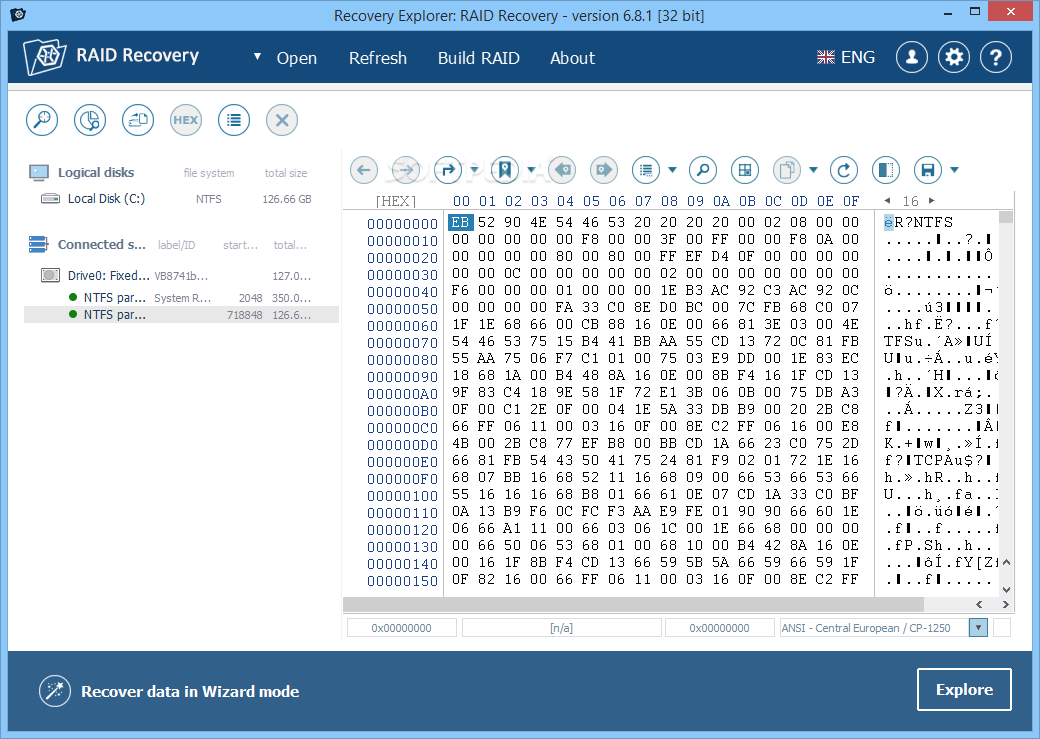Switch language via ENG selector
1040x739 pixels.
pyautogui.click(x=846, y=57)
